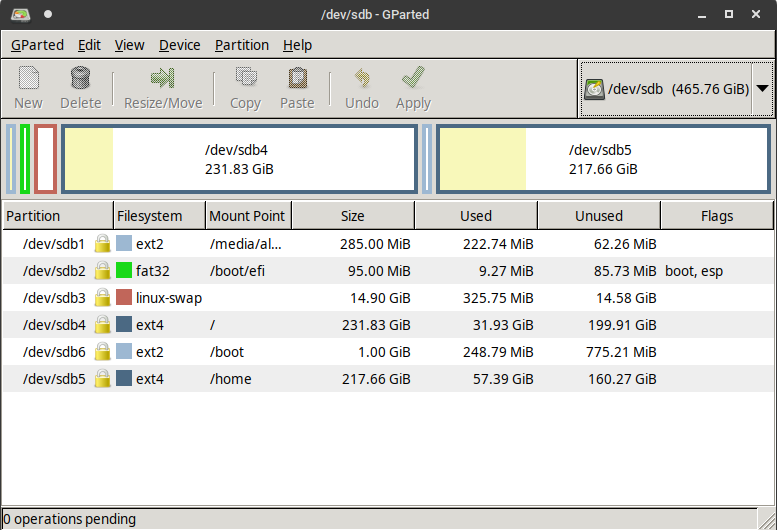Select the /dev/sdb6 partition row
Screen dimensions: 777x530
click(x=388, y=352)
